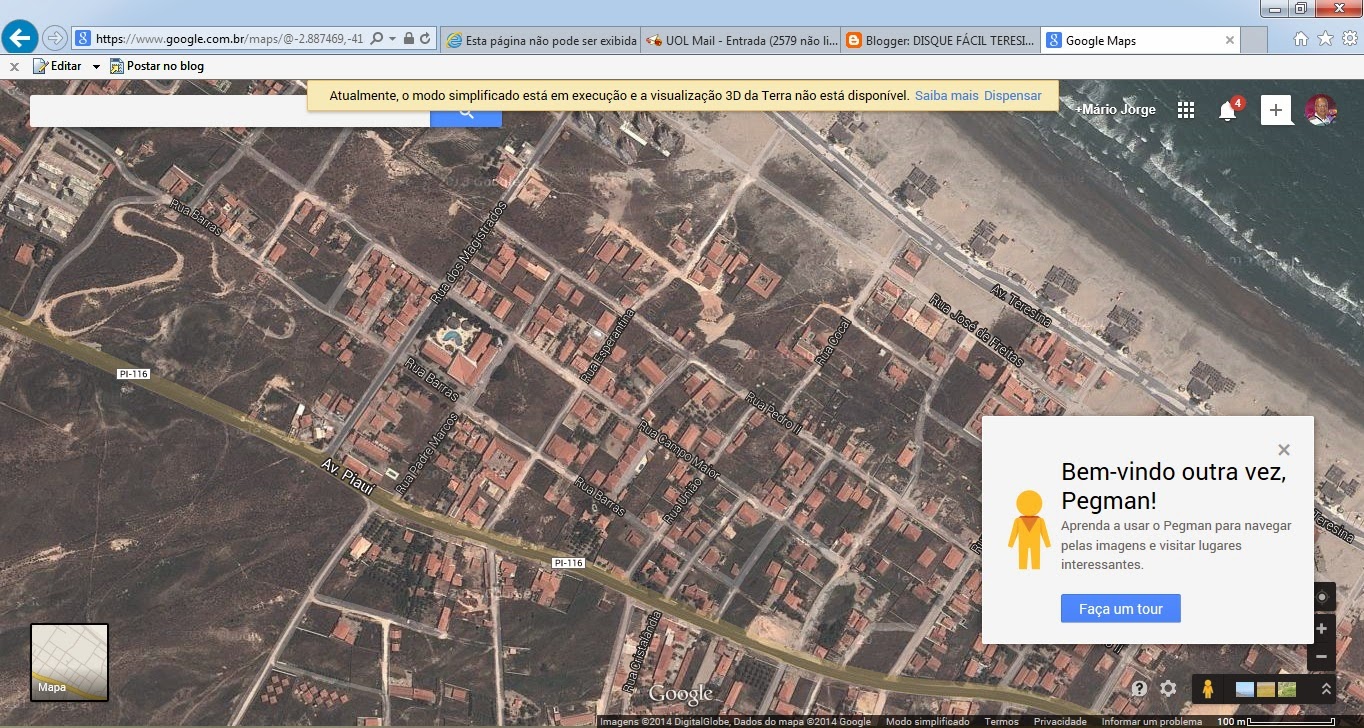The height and width of the screenshot is (728, 1364).
Task: Open the 'Saiba mais' link
Action: pos(946,96)
